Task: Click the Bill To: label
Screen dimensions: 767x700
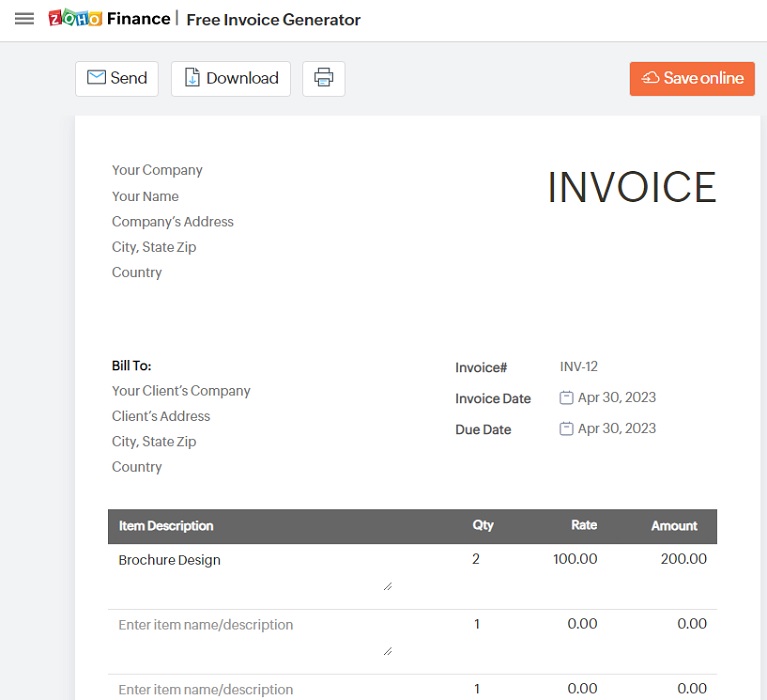Action: [x=132, y=366]
